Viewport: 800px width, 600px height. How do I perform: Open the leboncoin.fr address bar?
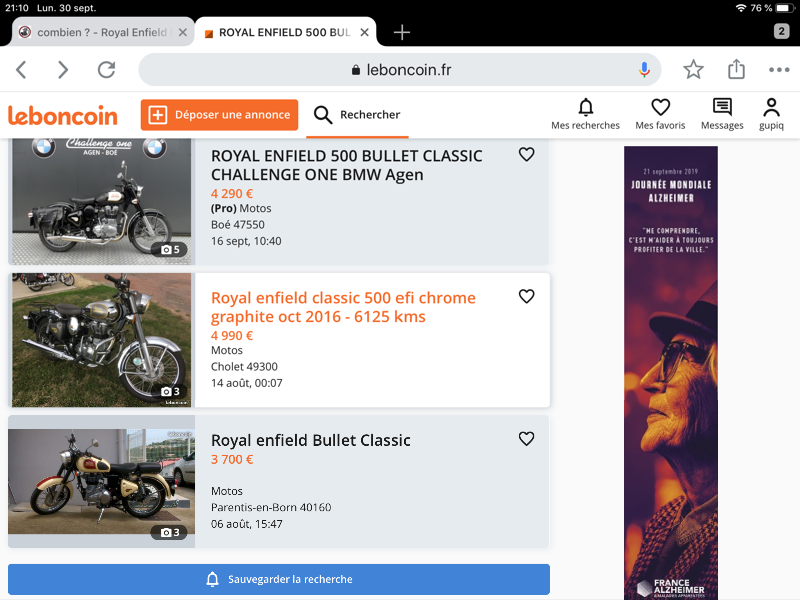(399, 69)
